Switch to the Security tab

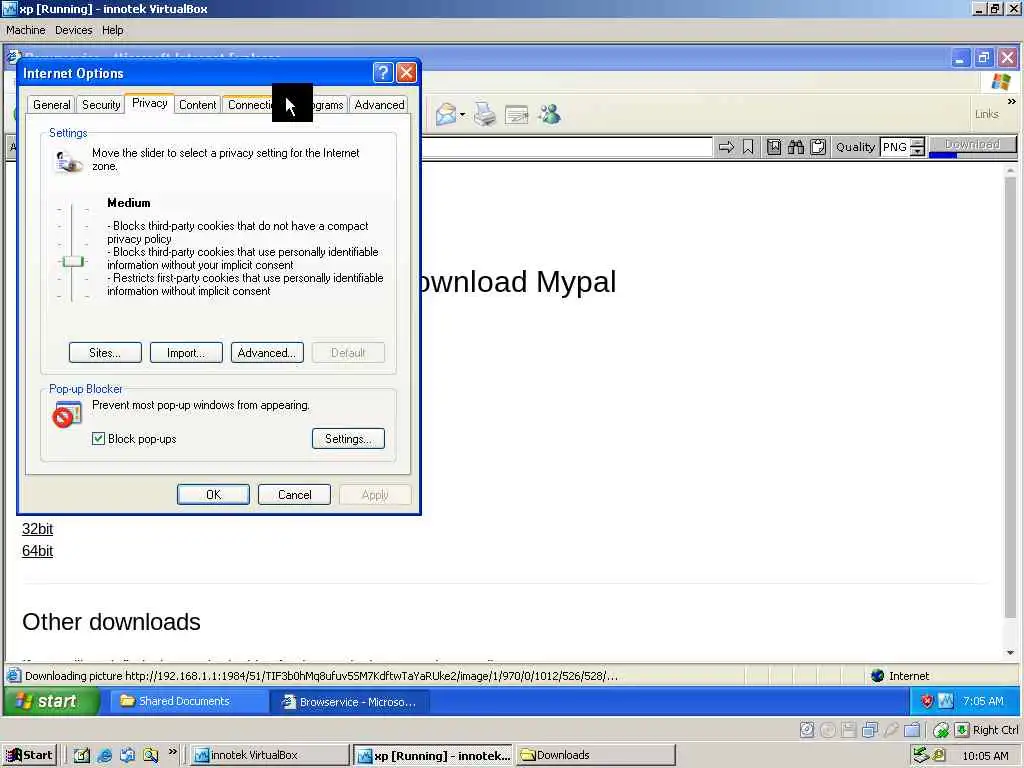101,104
